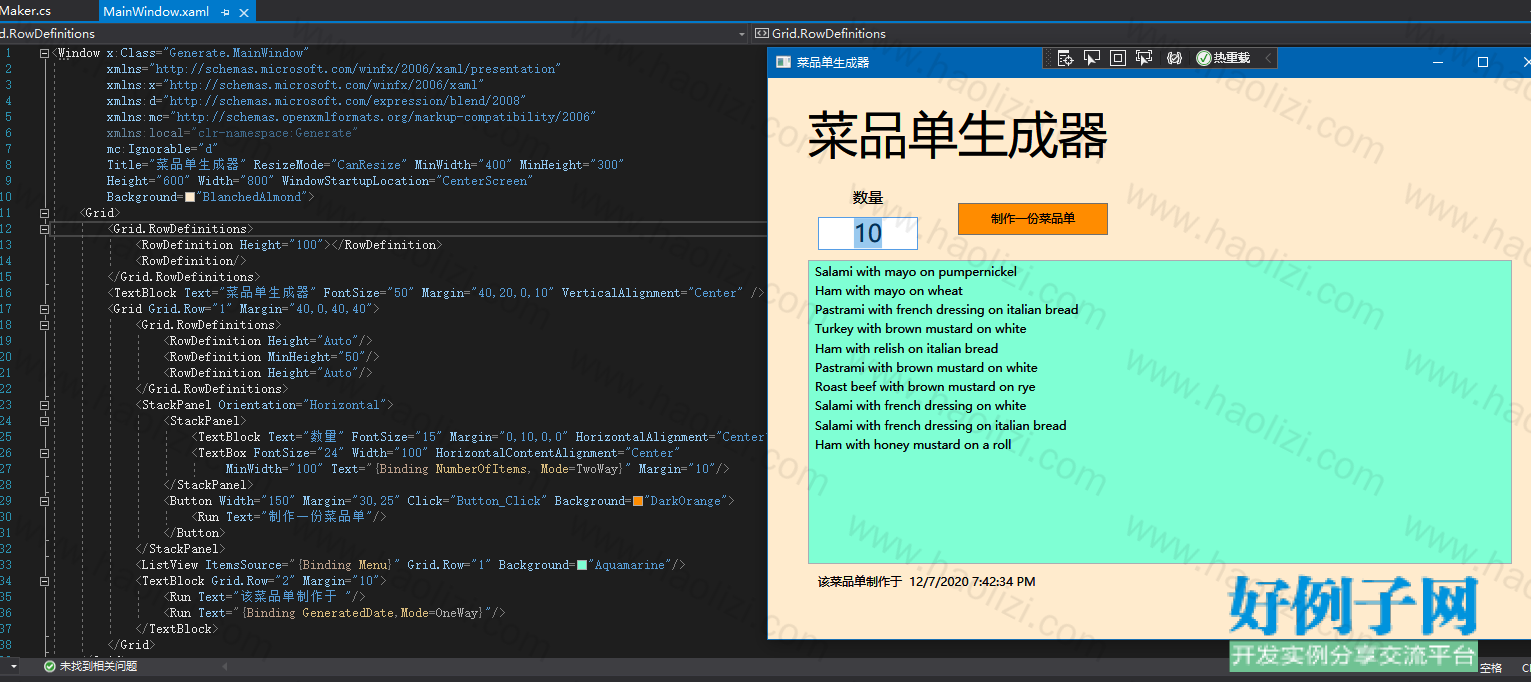The image size is (1531, 682).
Task: Close the MainWindow.xaml tab
Action: [245, 12]
